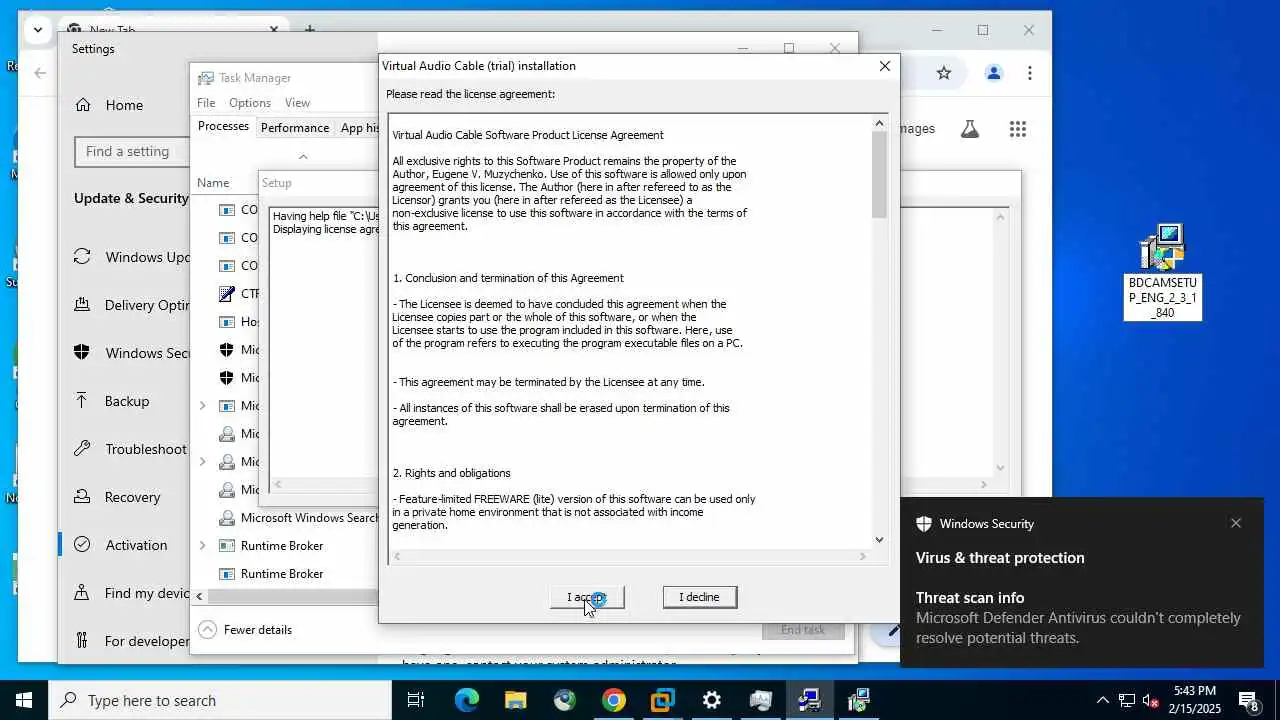Open the Windows Start menu
Image resolution: width=1280 pixels, height=720 pixels.
24,700
